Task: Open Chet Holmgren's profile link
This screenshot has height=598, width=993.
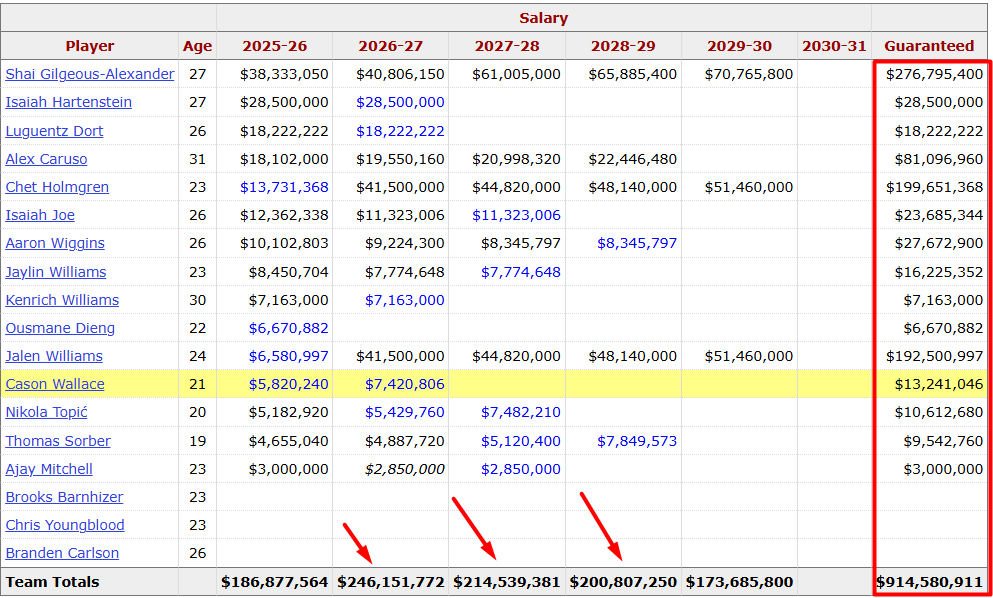Action: (x=57, y=187)
